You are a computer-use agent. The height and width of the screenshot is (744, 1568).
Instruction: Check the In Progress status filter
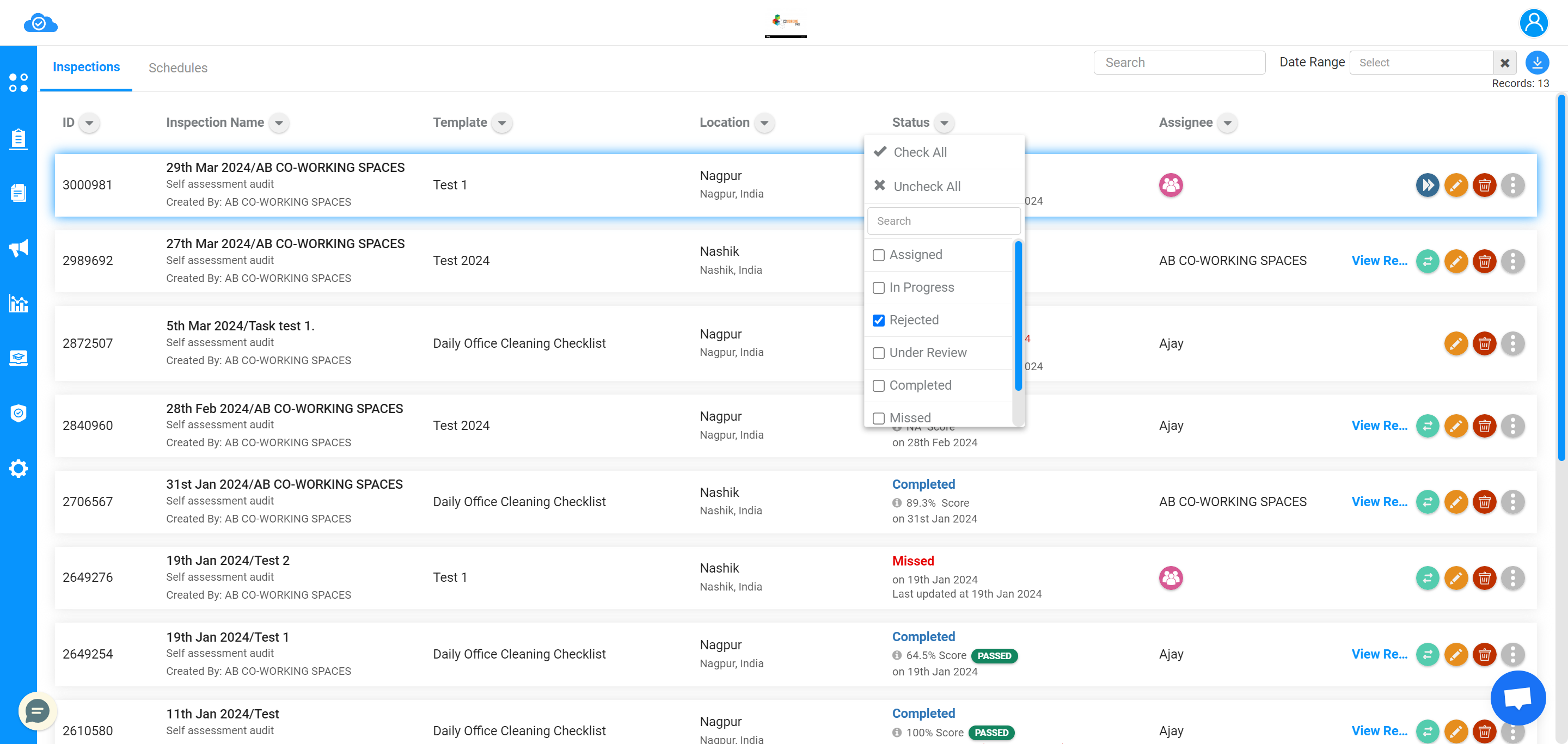click(878, 288)
